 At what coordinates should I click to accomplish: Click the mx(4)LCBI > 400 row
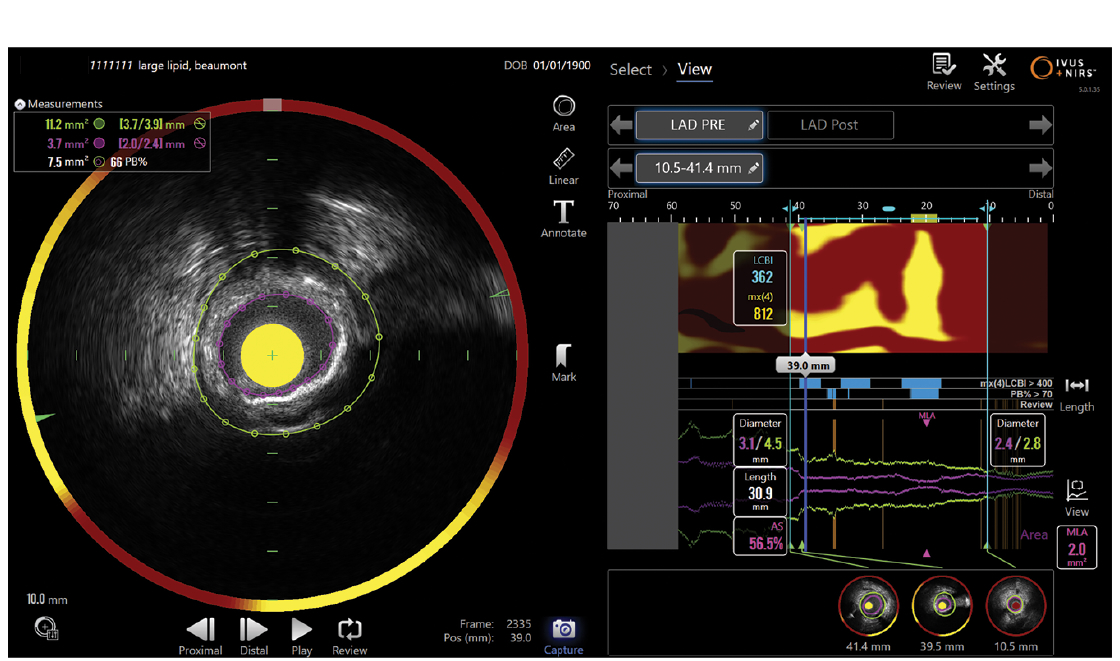click(866, 384)
